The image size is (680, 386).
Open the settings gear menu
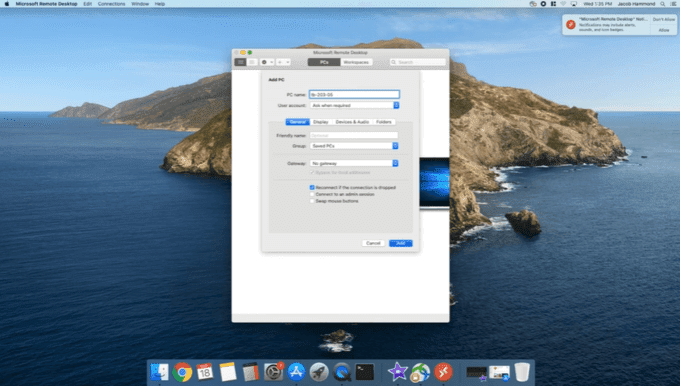coord(267,62)
